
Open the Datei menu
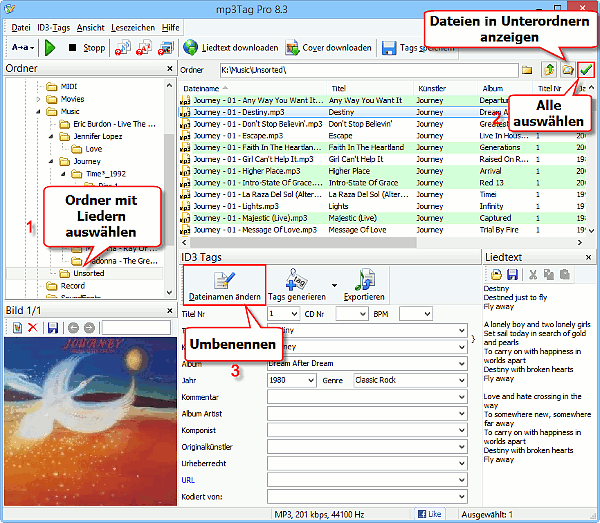pyautogui.click(x=21, y=28)
